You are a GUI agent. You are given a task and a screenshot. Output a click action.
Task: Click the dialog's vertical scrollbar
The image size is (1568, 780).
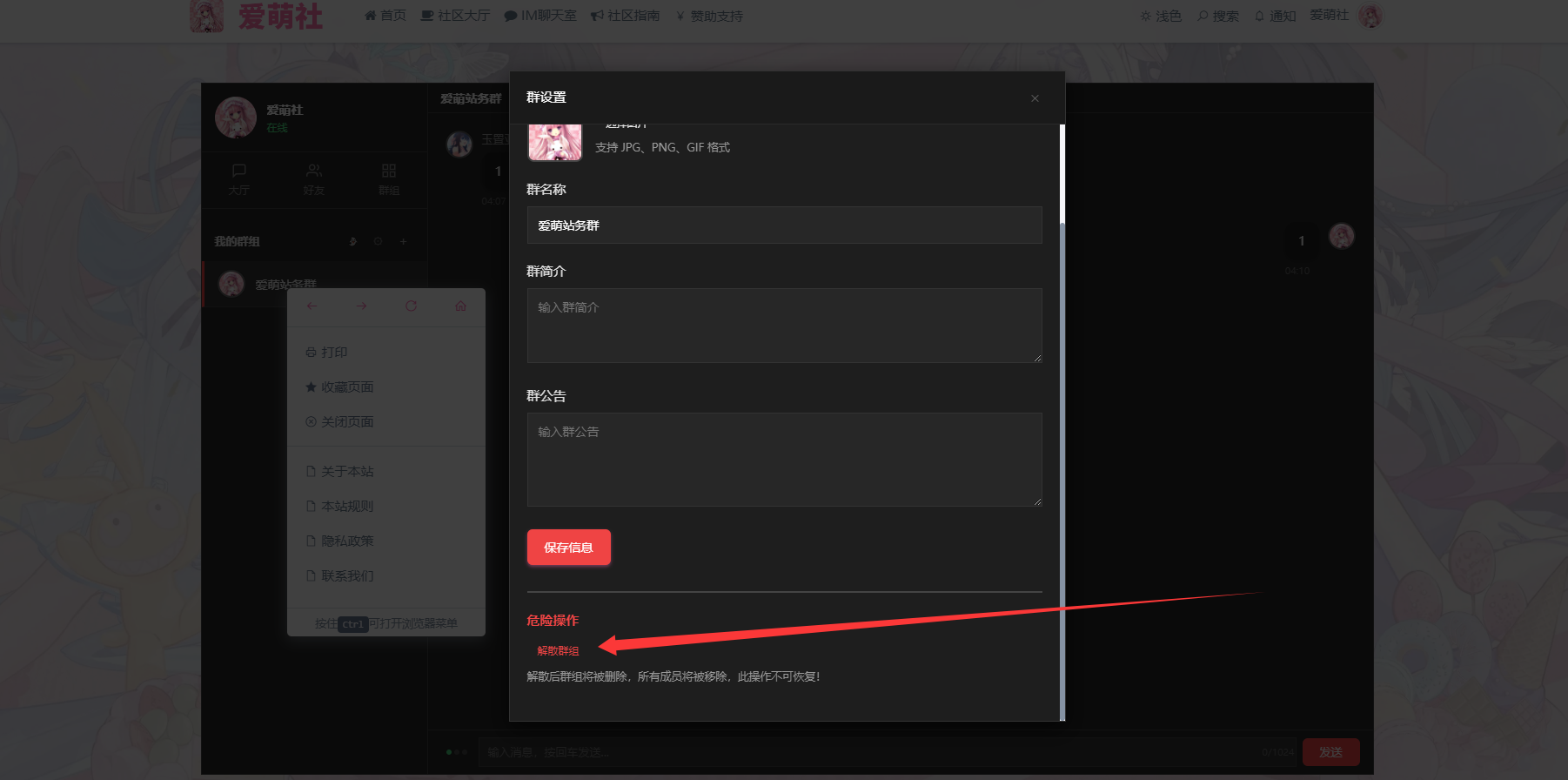[1062, 435]
